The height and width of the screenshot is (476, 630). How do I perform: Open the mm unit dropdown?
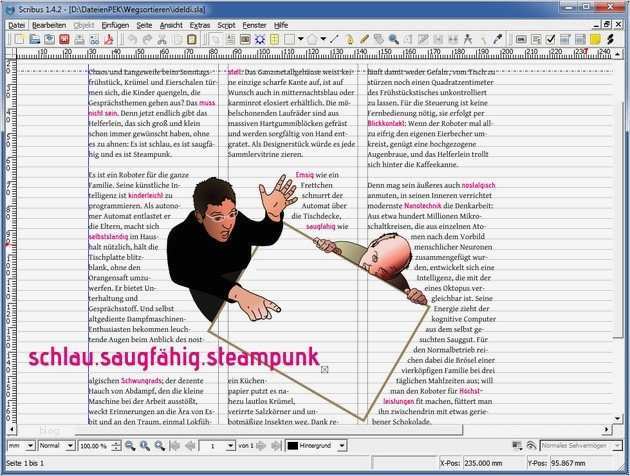coord(30,446)
